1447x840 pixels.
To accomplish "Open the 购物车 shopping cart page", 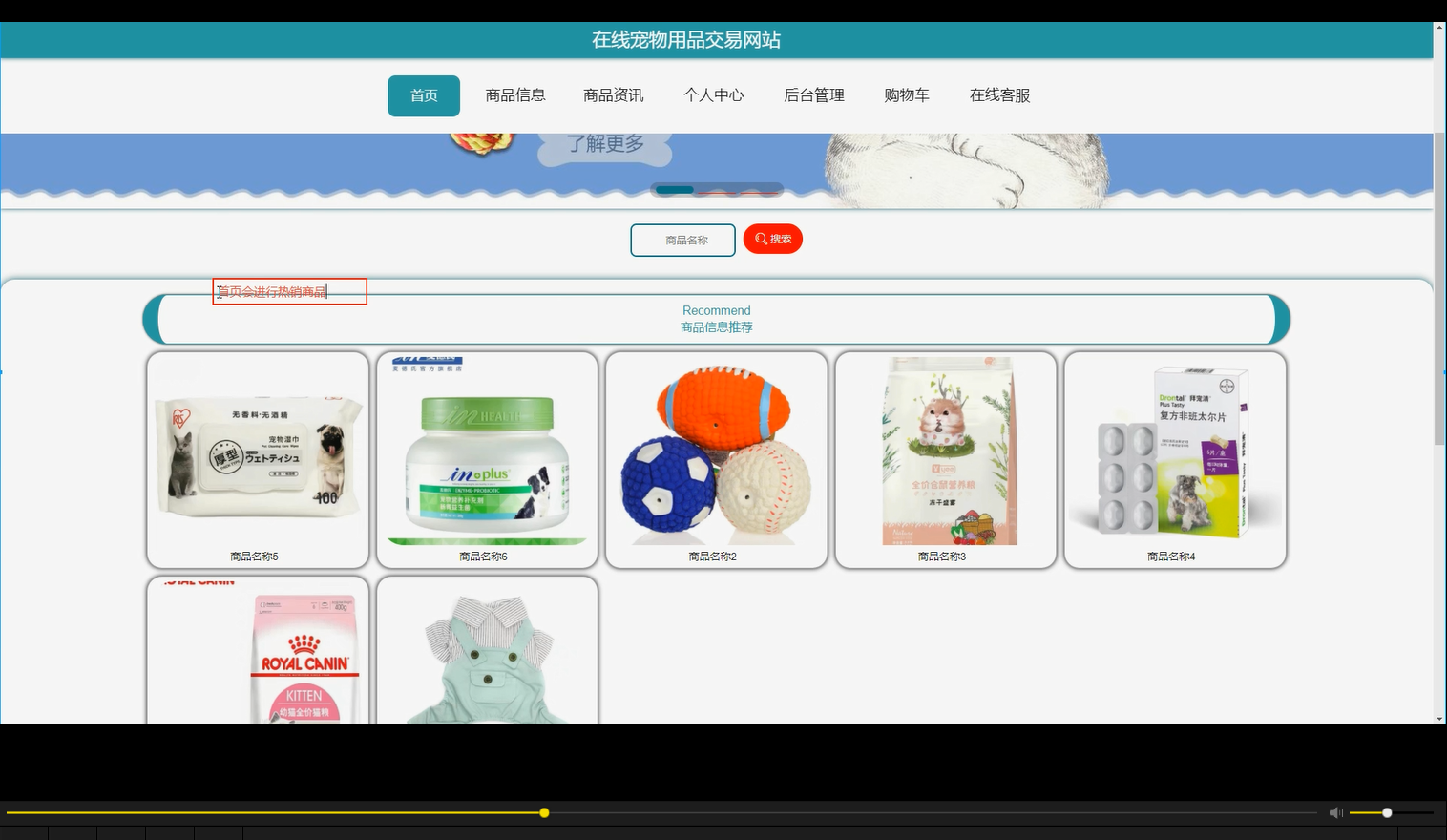I will point(906,95).
